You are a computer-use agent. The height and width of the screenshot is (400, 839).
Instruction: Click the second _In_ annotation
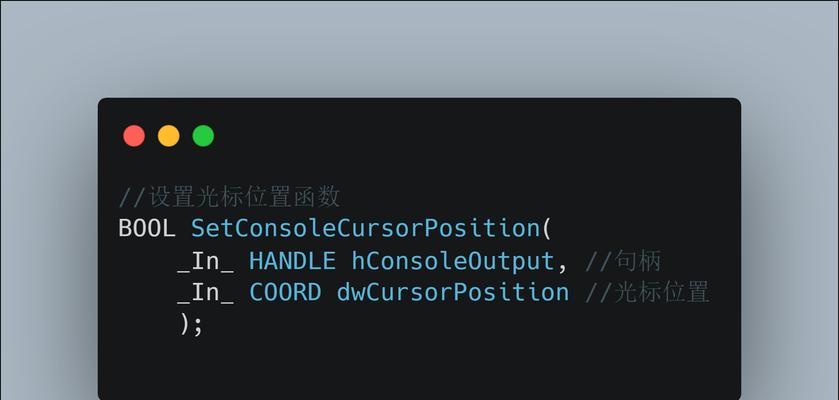tap(205, 293)
